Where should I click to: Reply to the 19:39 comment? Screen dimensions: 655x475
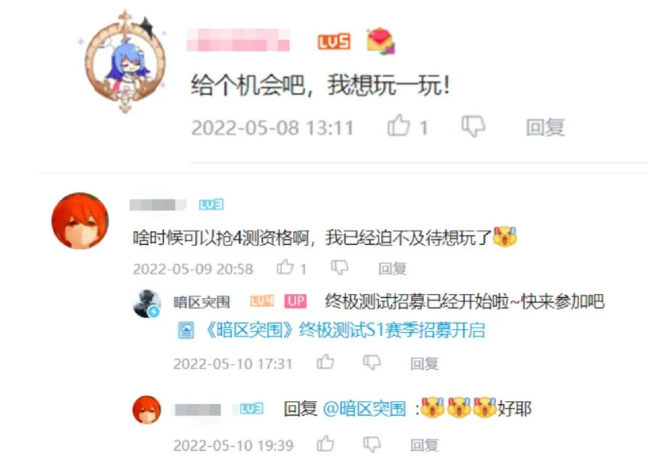(x=424, y=445)
